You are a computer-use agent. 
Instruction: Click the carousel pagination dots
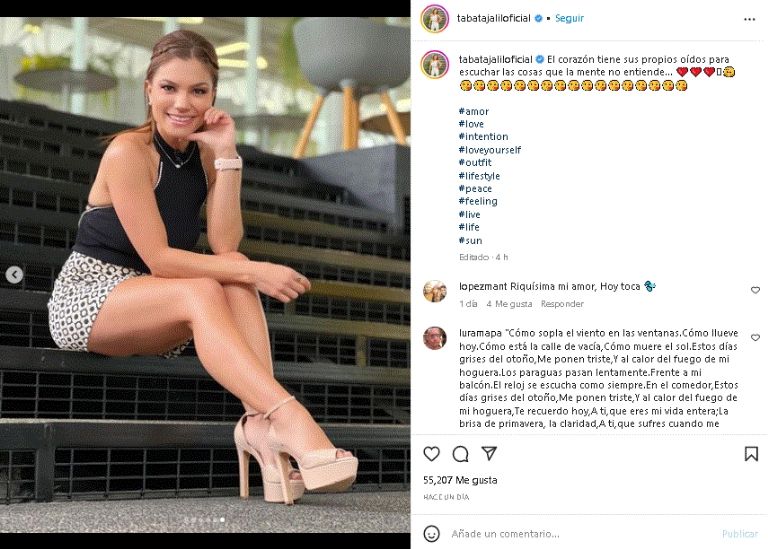[204, 521]
